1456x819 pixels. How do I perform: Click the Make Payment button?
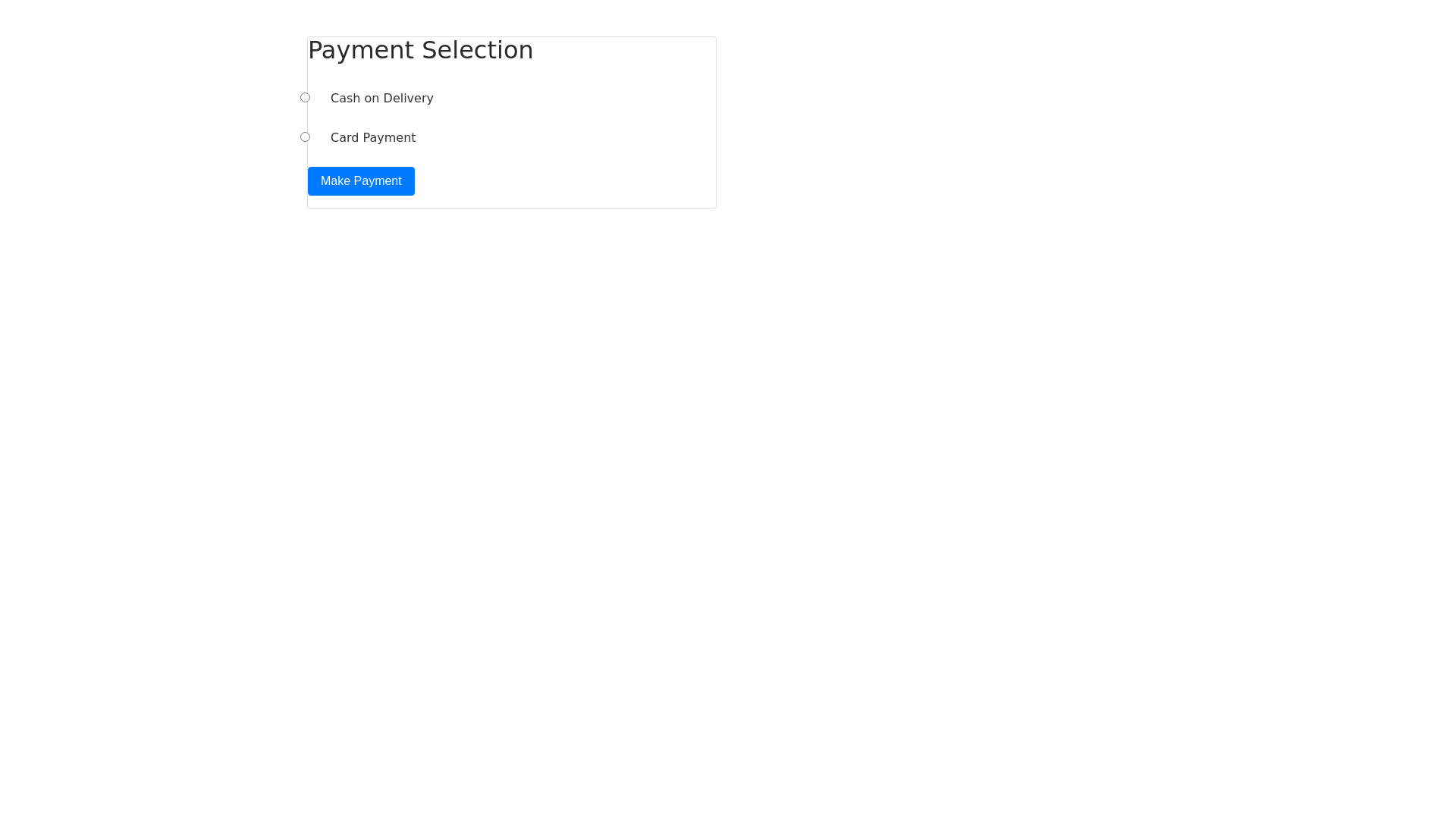[x=361, y=181]
